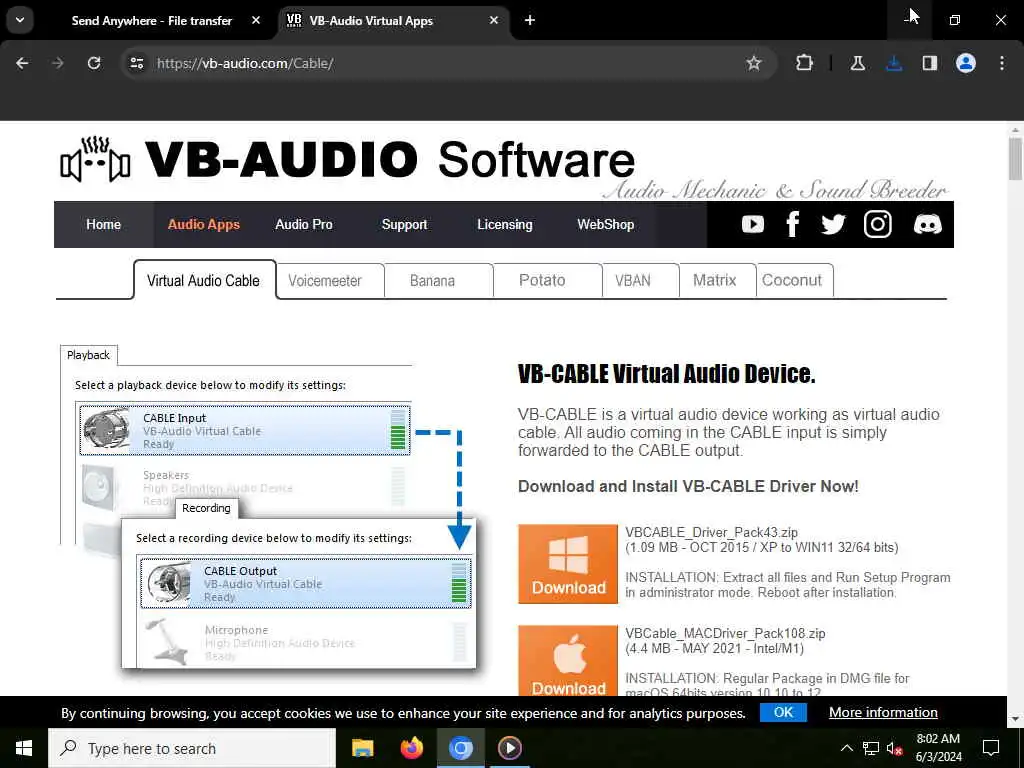This screenshot has height=768, width=1024.
Task: Open Chrome three-dot menu
Action: [1002, 63]
